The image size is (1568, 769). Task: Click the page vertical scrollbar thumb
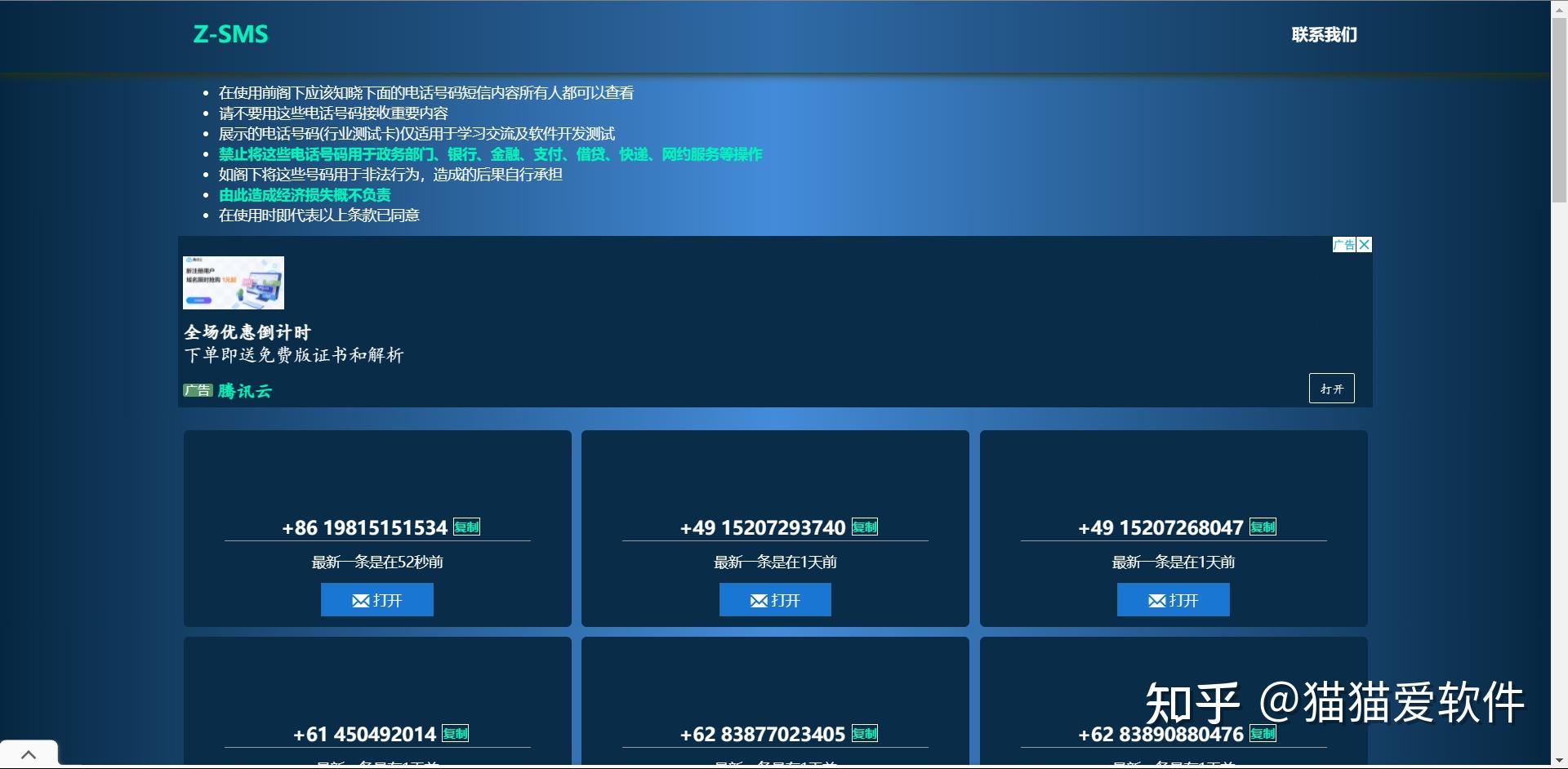(1559, 109)
